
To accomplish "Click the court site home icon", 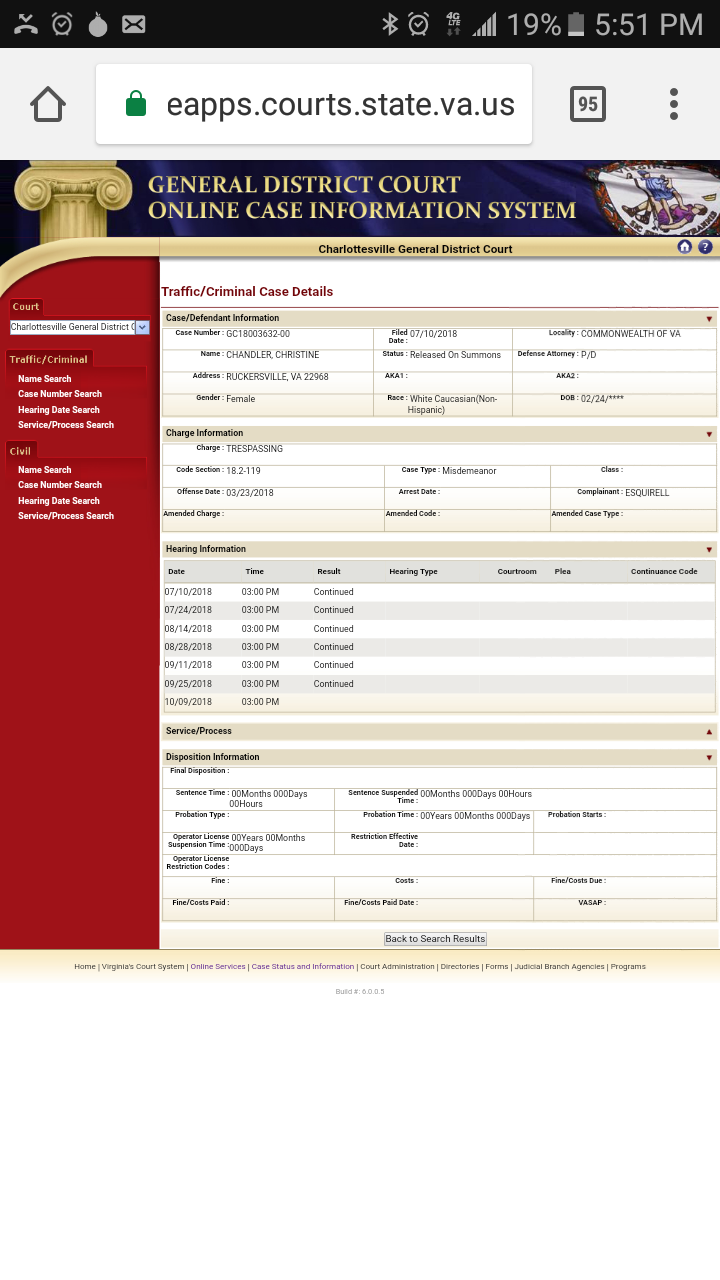I will (684, 247).
